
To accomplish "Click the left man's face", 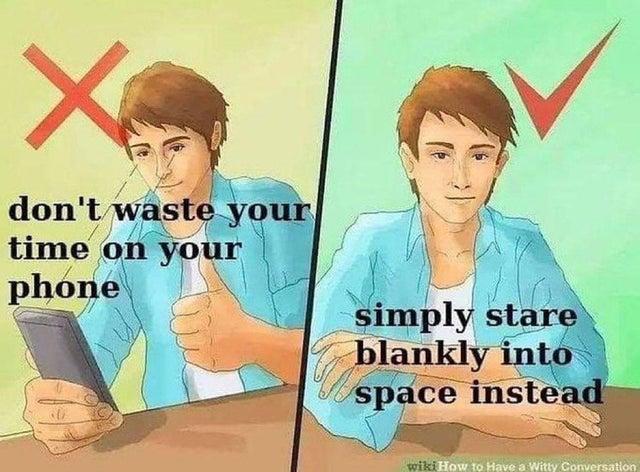I will point(165,161).
